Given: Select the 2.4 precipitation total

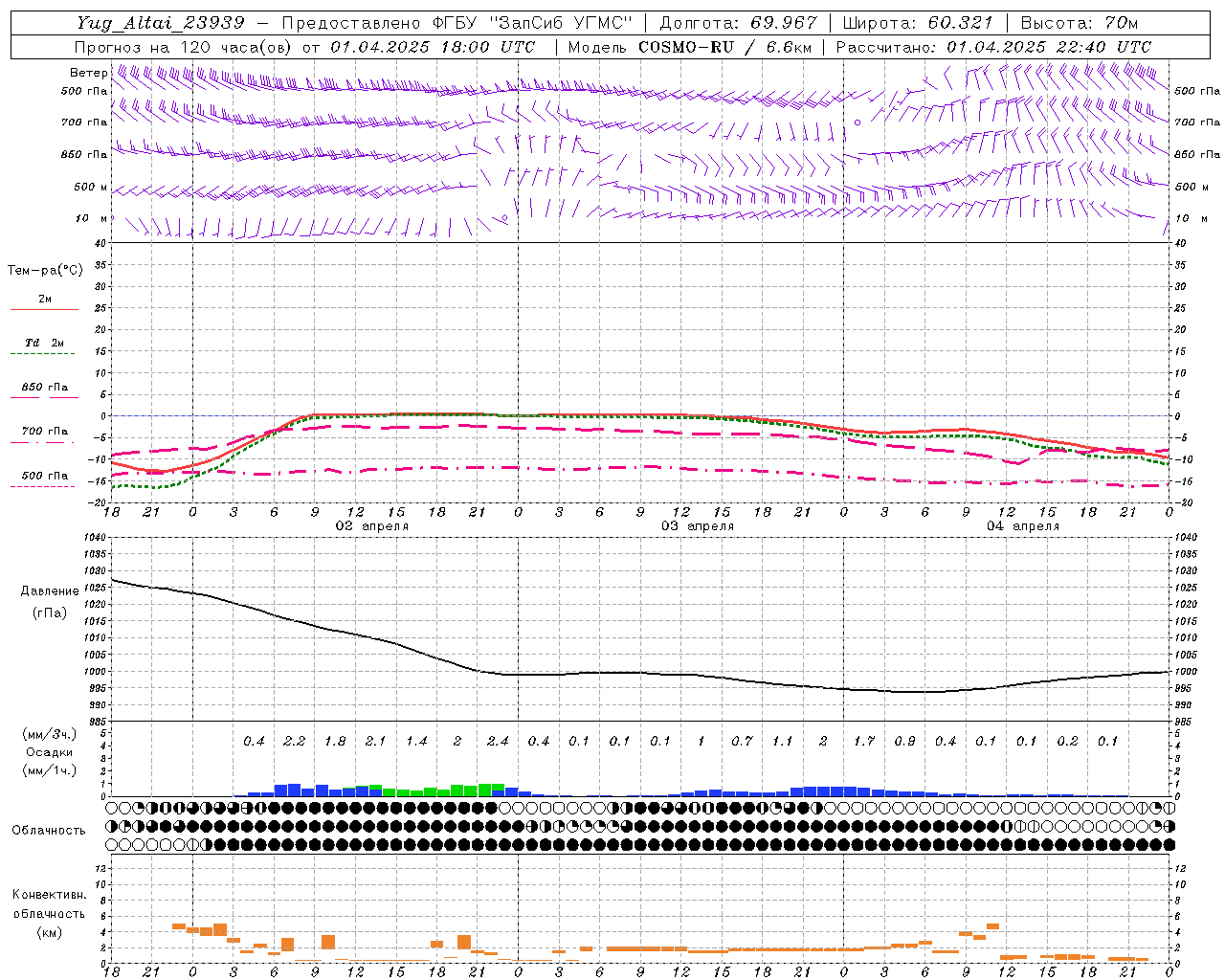Looking at the screenshot, I should [498, 741].
